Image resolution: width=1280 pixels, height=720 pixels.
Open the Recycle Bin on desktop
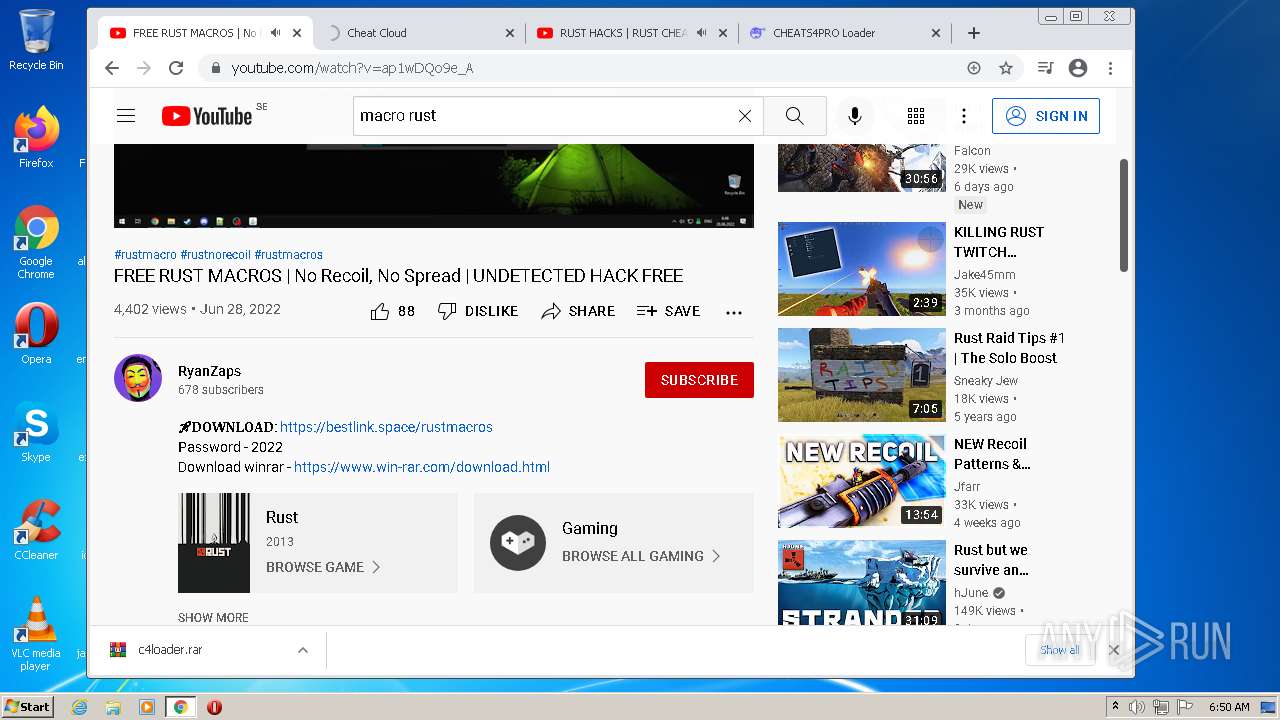[x=36, y=40]
